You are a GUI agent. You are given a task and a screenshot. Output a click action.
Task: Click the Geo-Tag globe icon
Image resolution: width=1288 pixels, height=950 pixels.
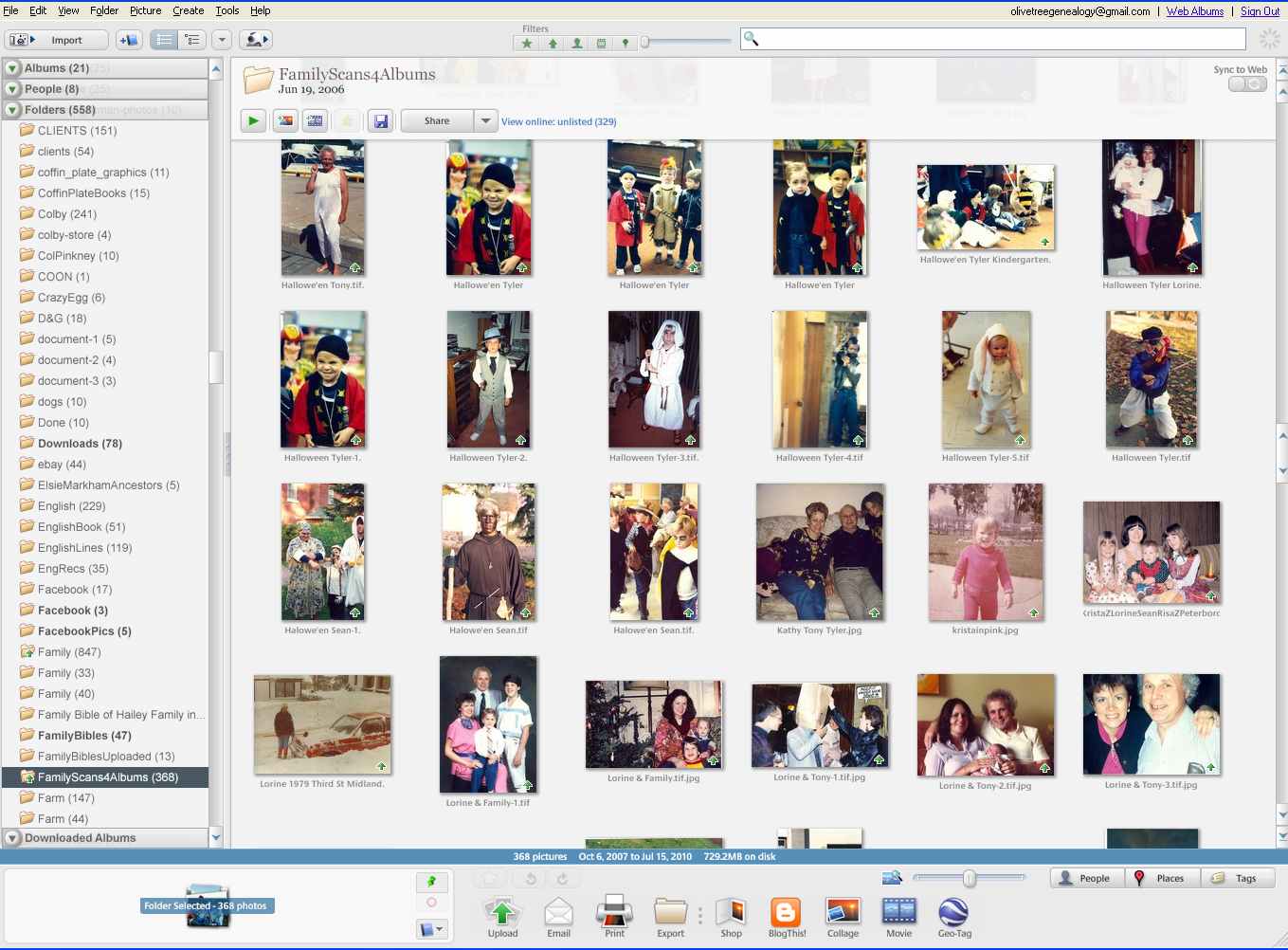tap(953, 914)
